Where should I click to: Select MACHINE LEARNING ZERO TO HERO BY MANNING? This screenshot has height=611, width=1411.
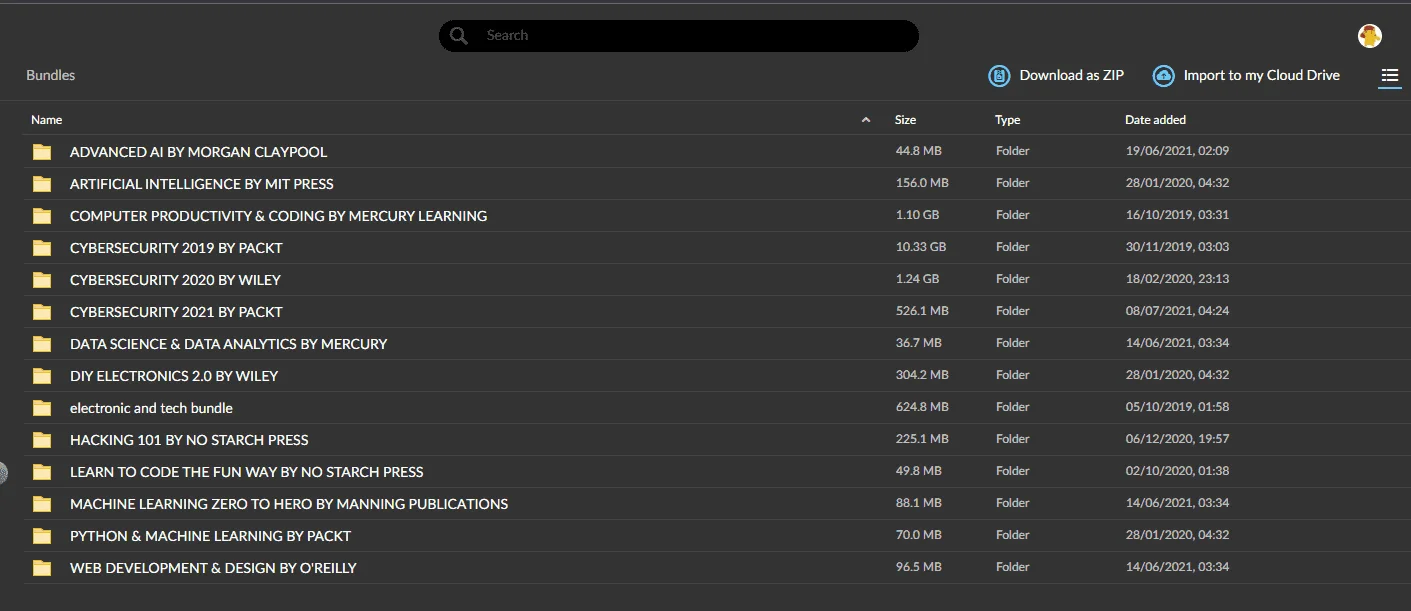[289, 504]
